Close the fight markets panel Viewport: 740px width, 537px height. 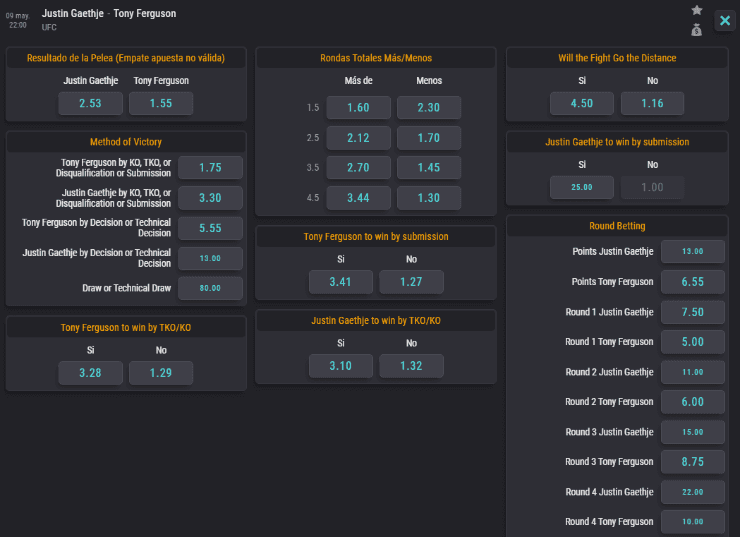[x=725, y=21]
